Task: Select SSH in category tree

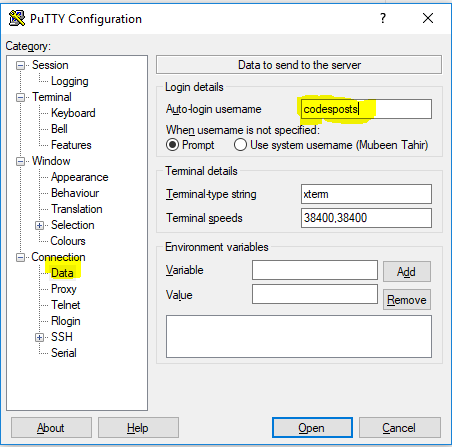Action: click(x=62, y=337)
